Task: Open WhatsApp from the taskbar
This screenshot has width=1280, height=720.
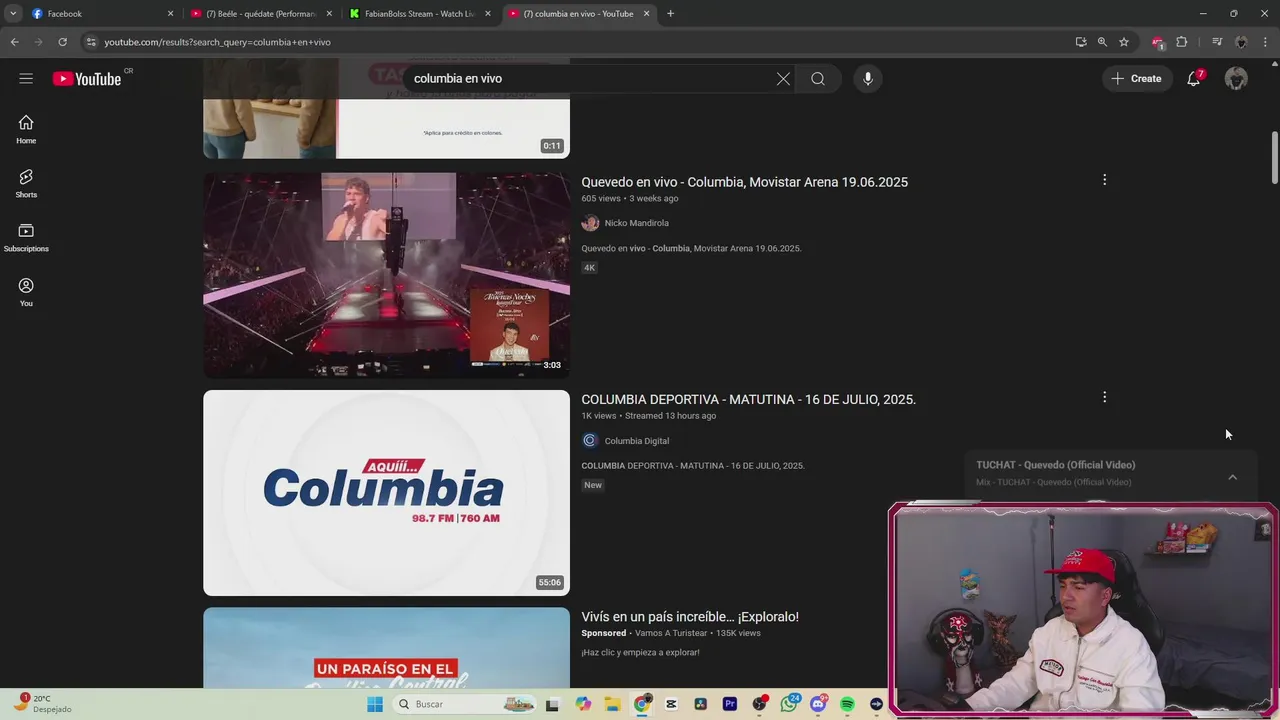Action: click(789, 704)
